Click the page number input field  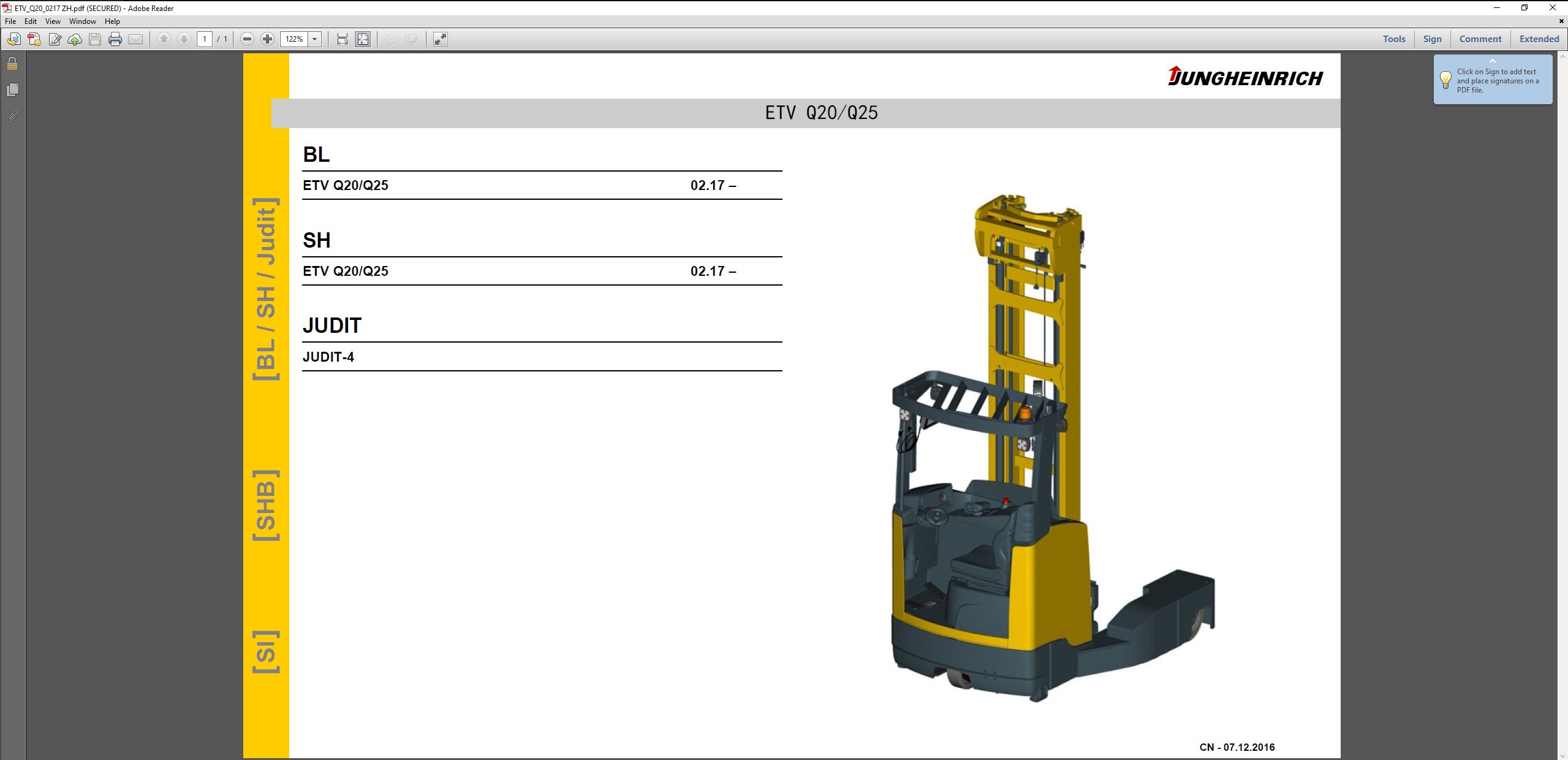pos(204,39)
